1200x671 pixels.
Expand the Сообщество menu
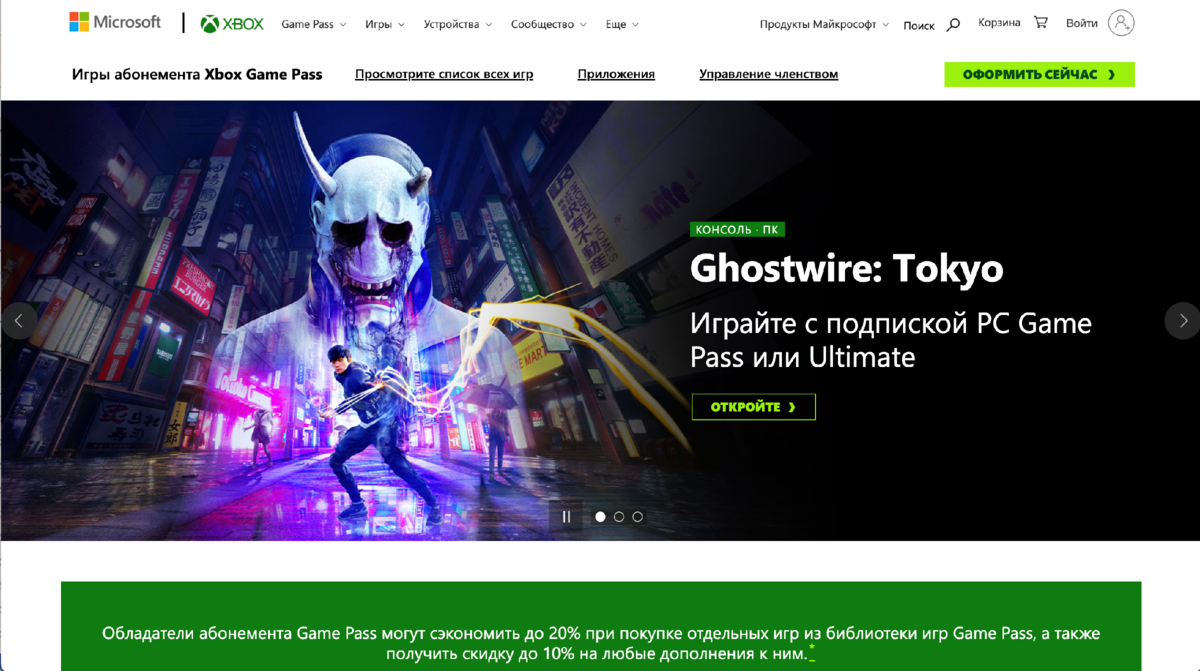click(549, 24)
